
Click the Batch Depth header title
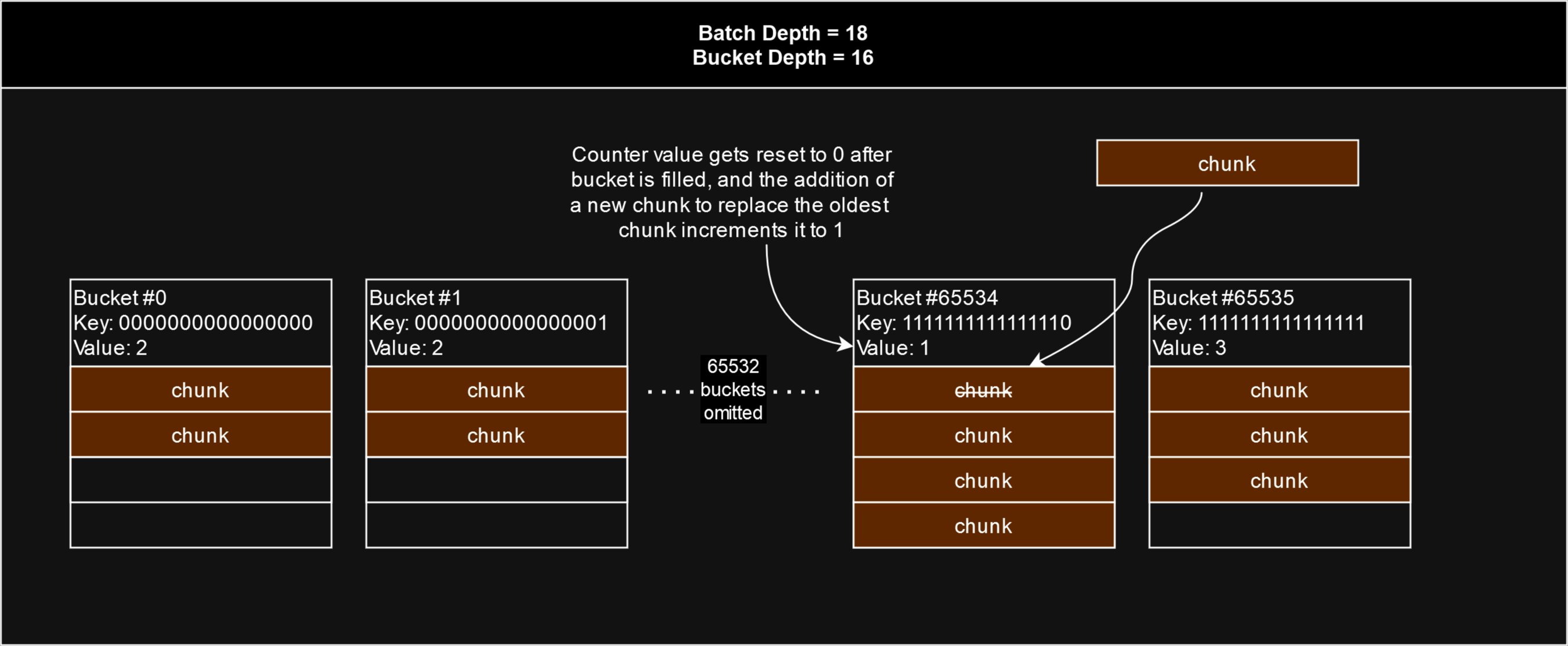pyautogui.click(x=783, y=45)
